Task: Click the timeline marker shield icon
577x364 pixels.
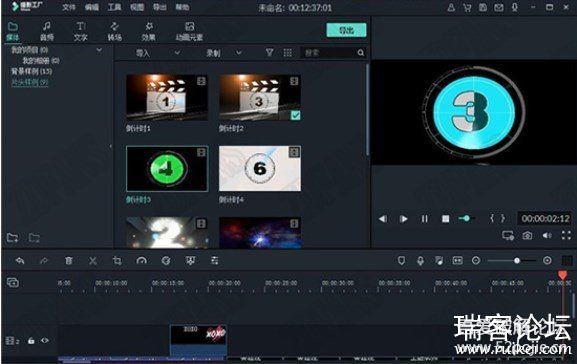Action: click(401, 261)
